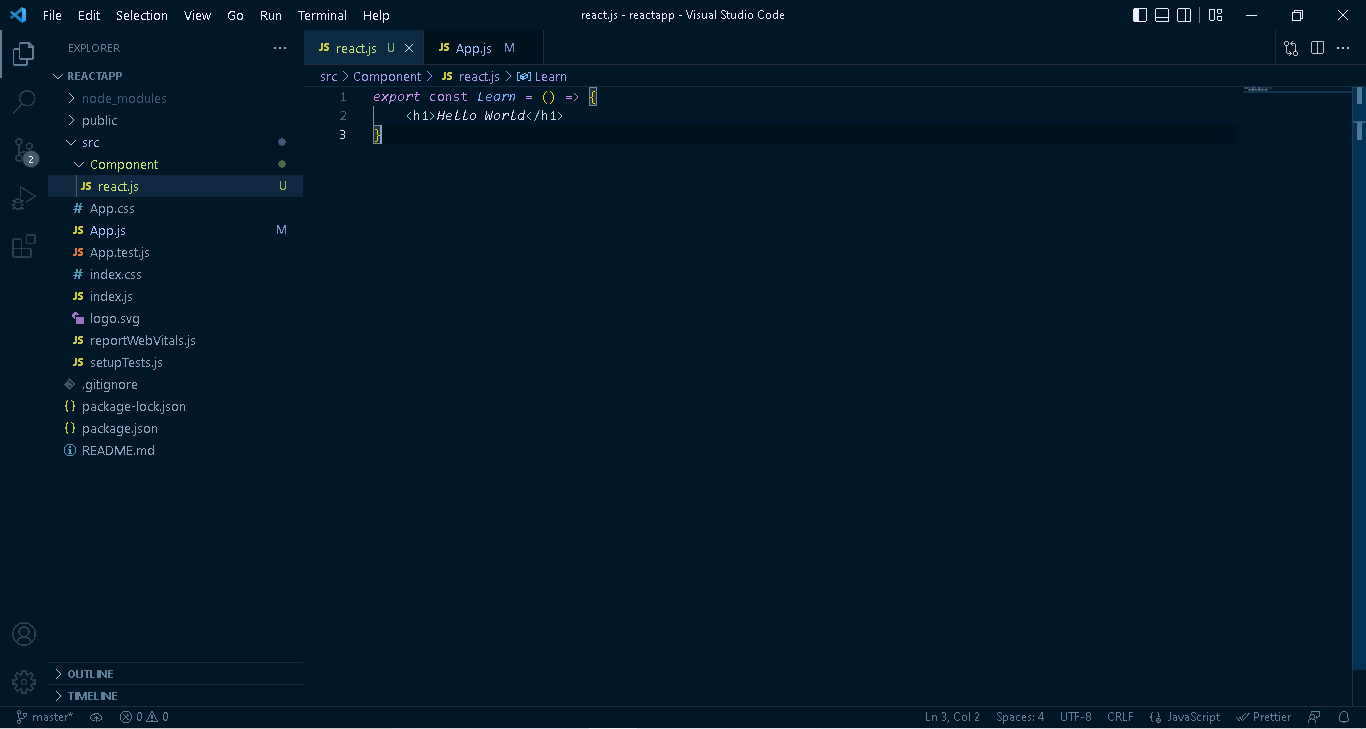Expand the OUTLINE section
This screenshot has height=729, width=1366.
175,674
